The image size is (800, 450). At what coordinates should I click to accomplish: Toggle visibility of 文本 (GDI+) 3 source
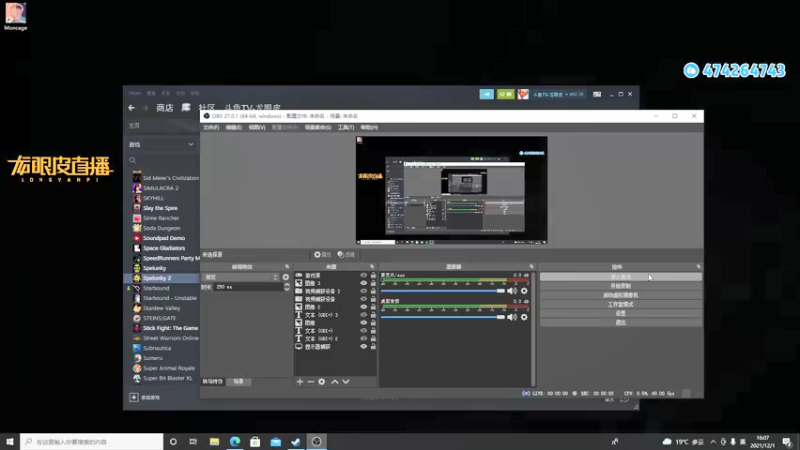(364, 315)
